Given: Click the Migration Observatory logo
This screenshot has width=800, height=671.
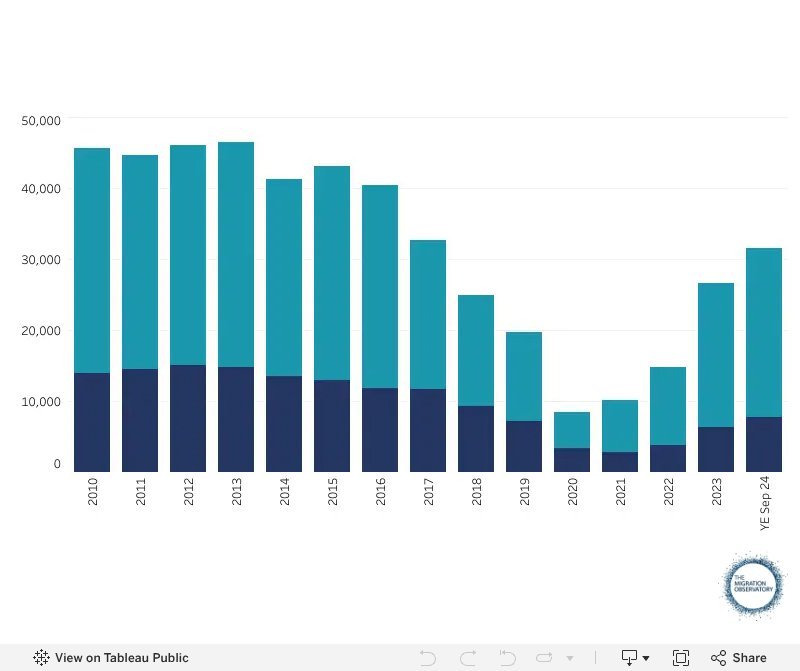Looking at the screenshot, I should 753,585.
